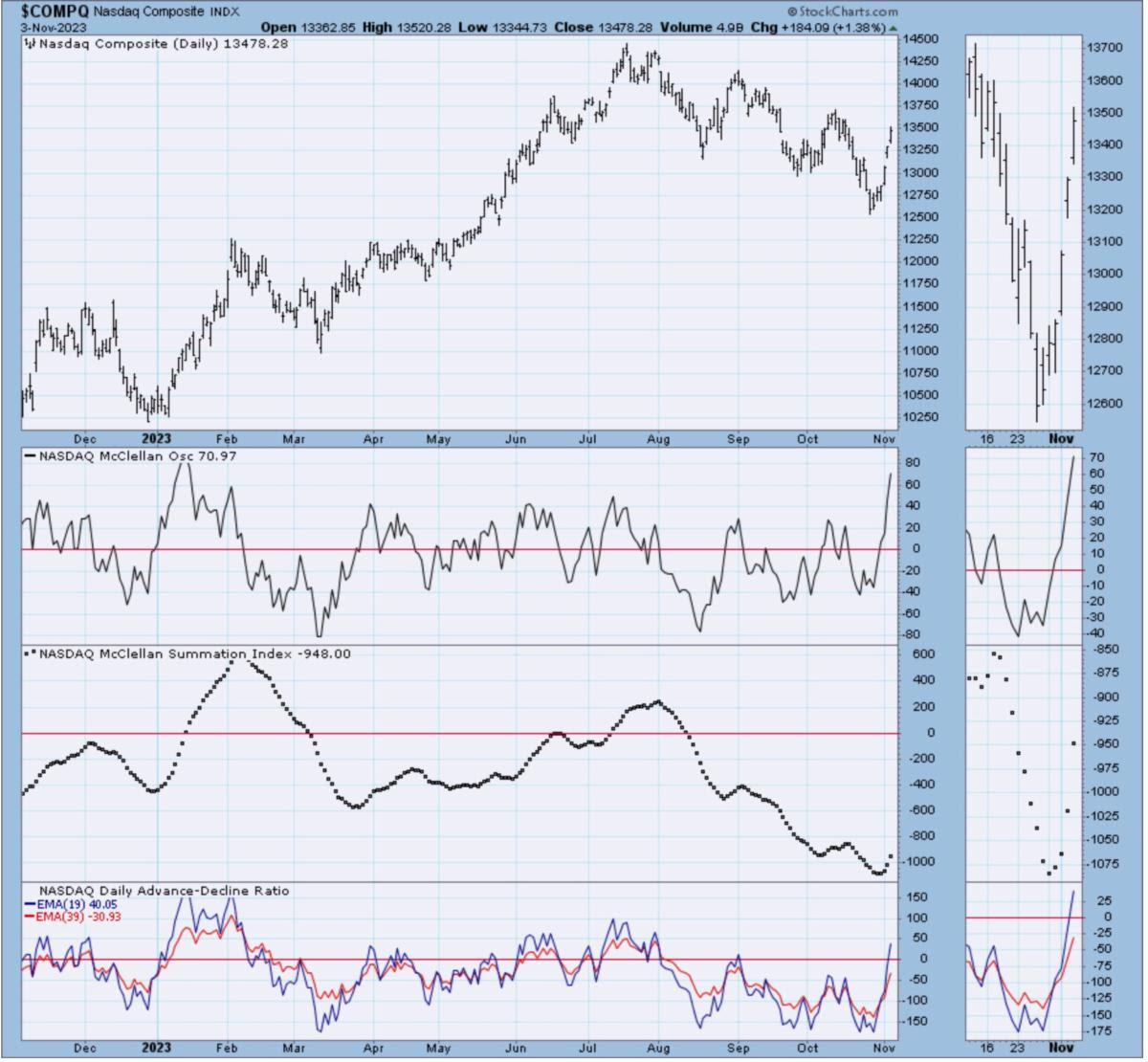Click the 13750 price axis label
Screen dimensions: 1148x1062
[922, 105]
